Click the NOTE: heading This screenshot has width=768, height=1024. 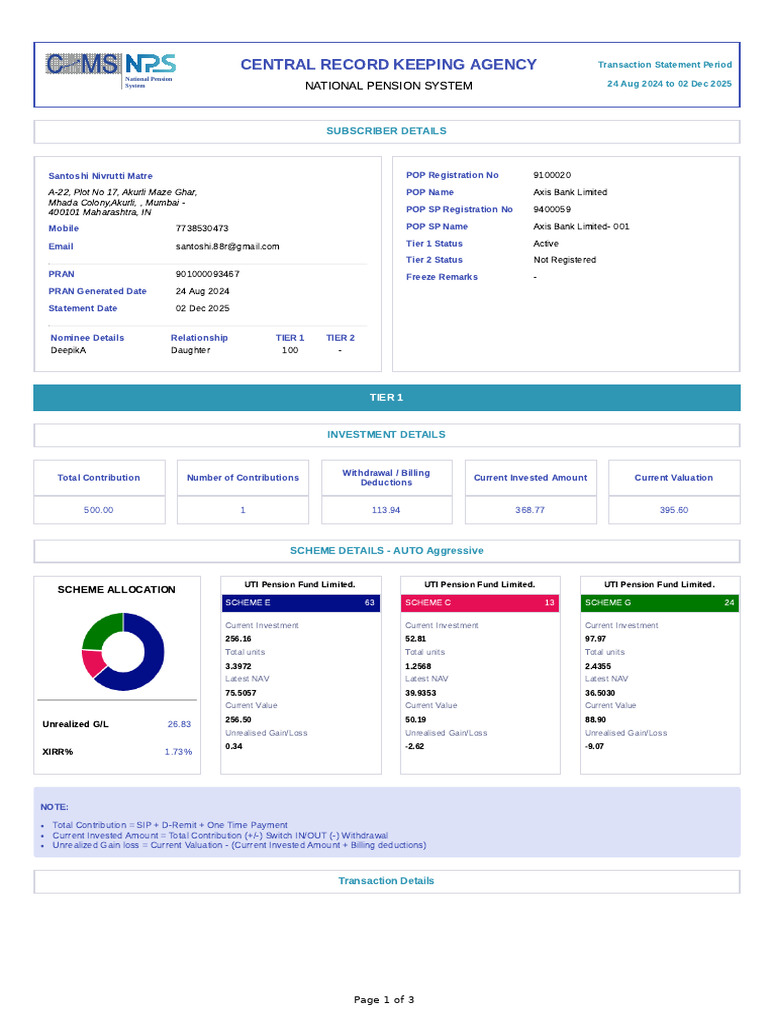[54, 807]
